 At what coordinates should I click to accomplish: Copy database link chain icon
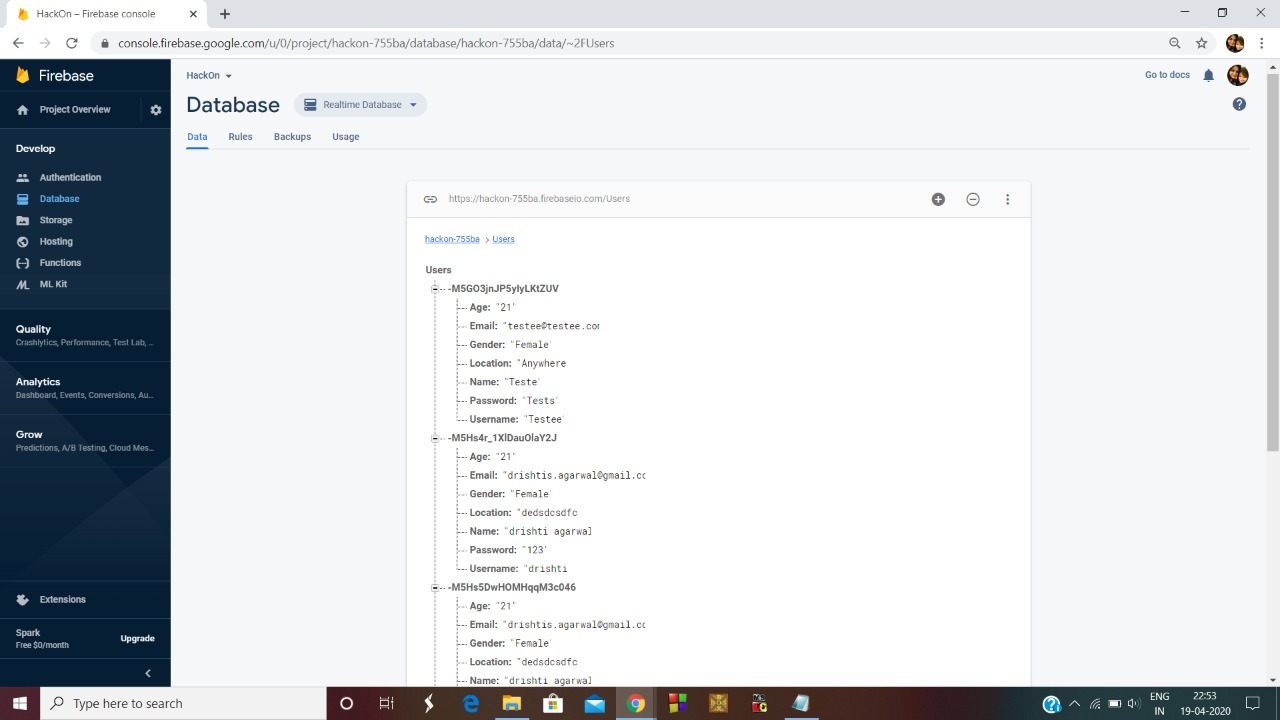[x=430, y=199]
